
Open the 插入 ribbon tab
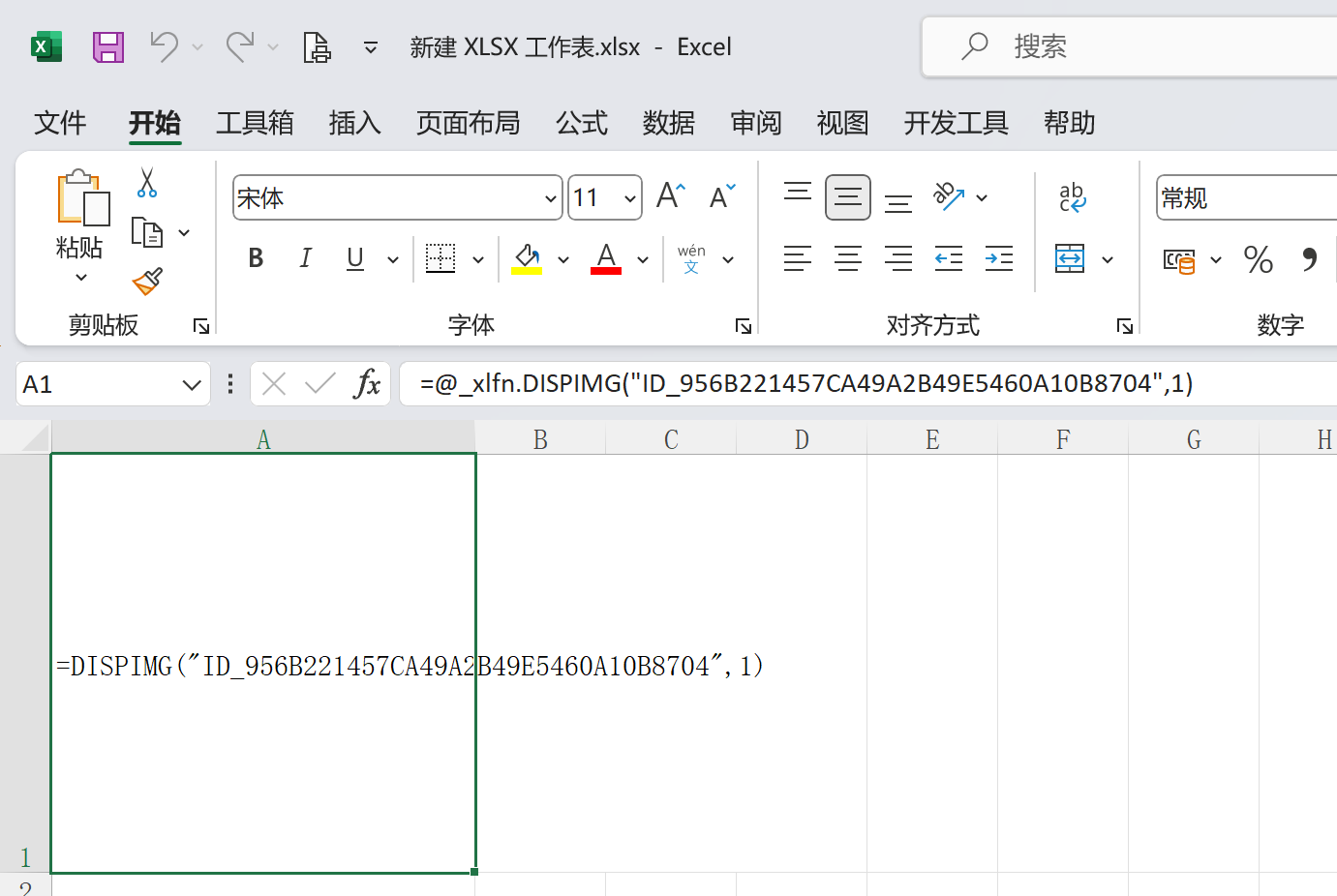[x=354, y=123]
